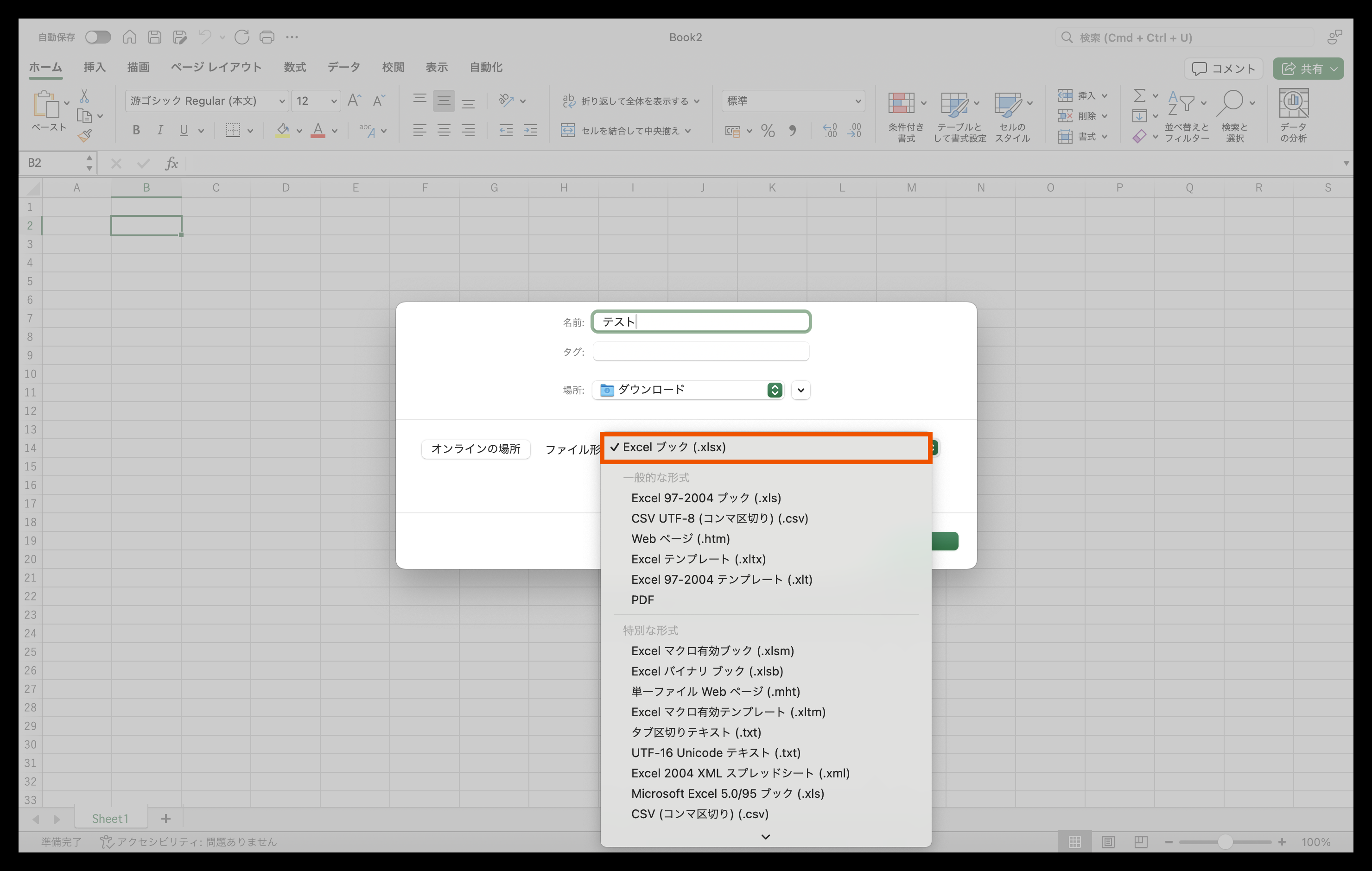Toggle middle vertical alignment

tap(444, 101)
